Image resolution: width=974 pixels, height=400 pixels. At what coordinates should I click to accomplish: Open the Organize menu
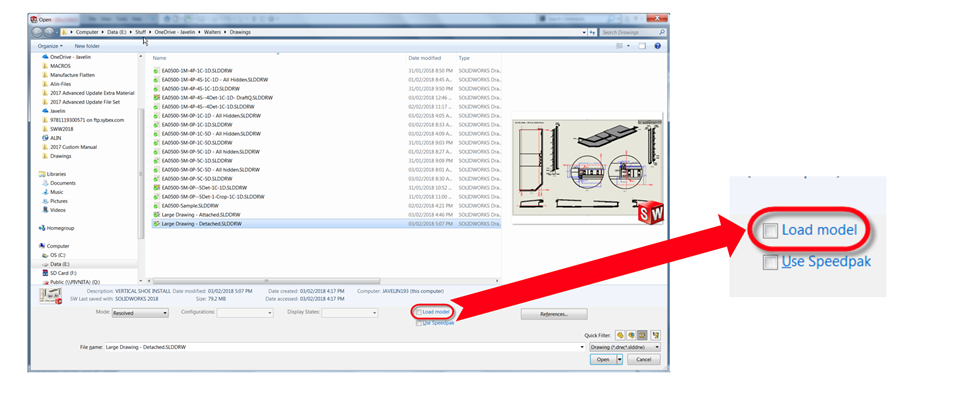pyautogui.click(x=50, y=46)
